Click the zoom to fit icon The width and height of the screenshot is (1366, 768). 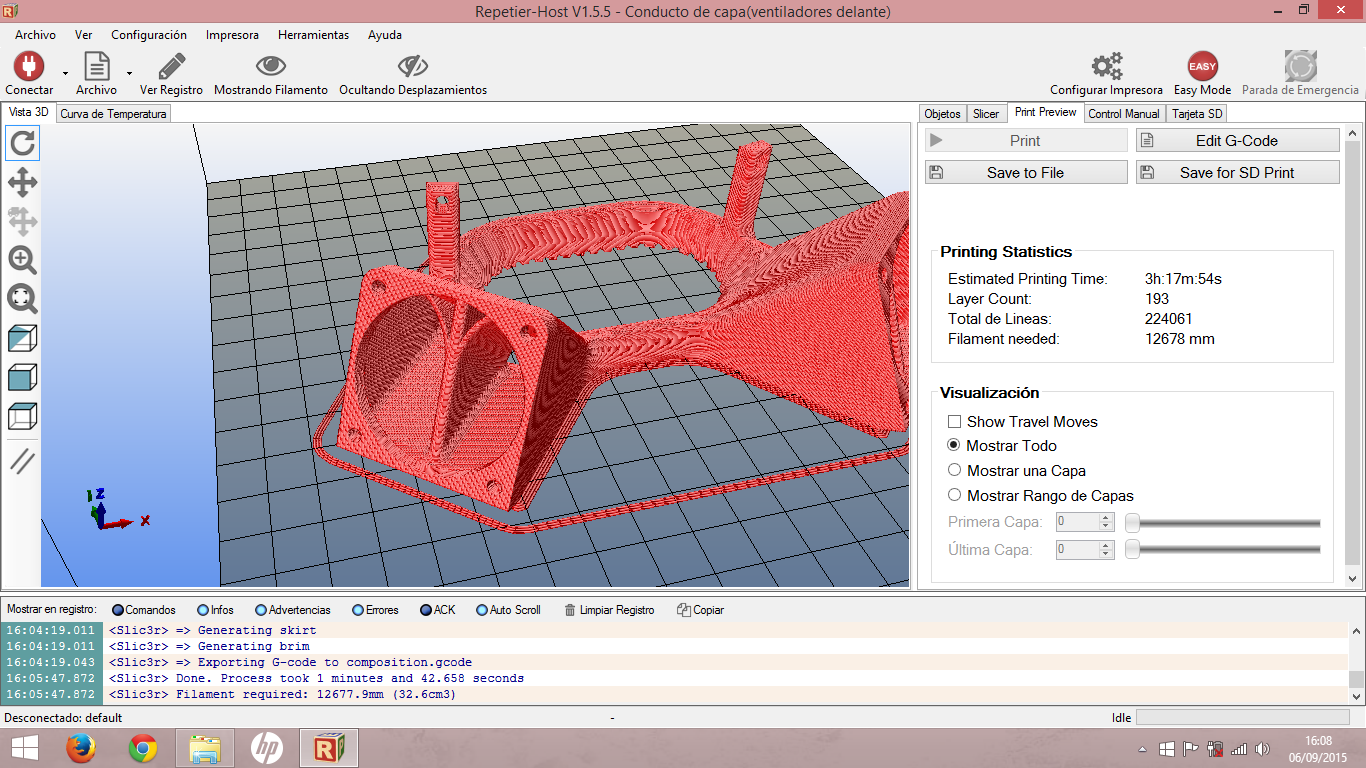(x=22, y=298)
